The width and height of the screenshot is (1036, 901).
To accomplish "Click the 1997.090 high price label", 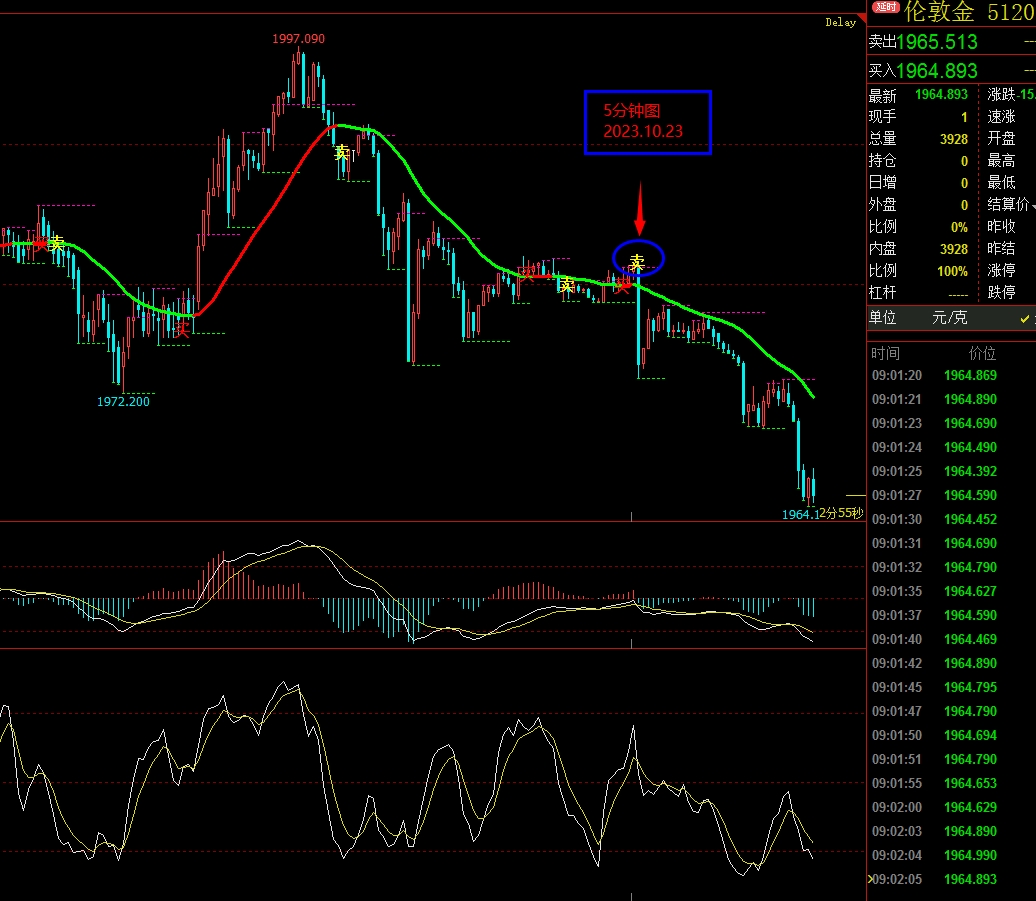I will pos(299,39).
